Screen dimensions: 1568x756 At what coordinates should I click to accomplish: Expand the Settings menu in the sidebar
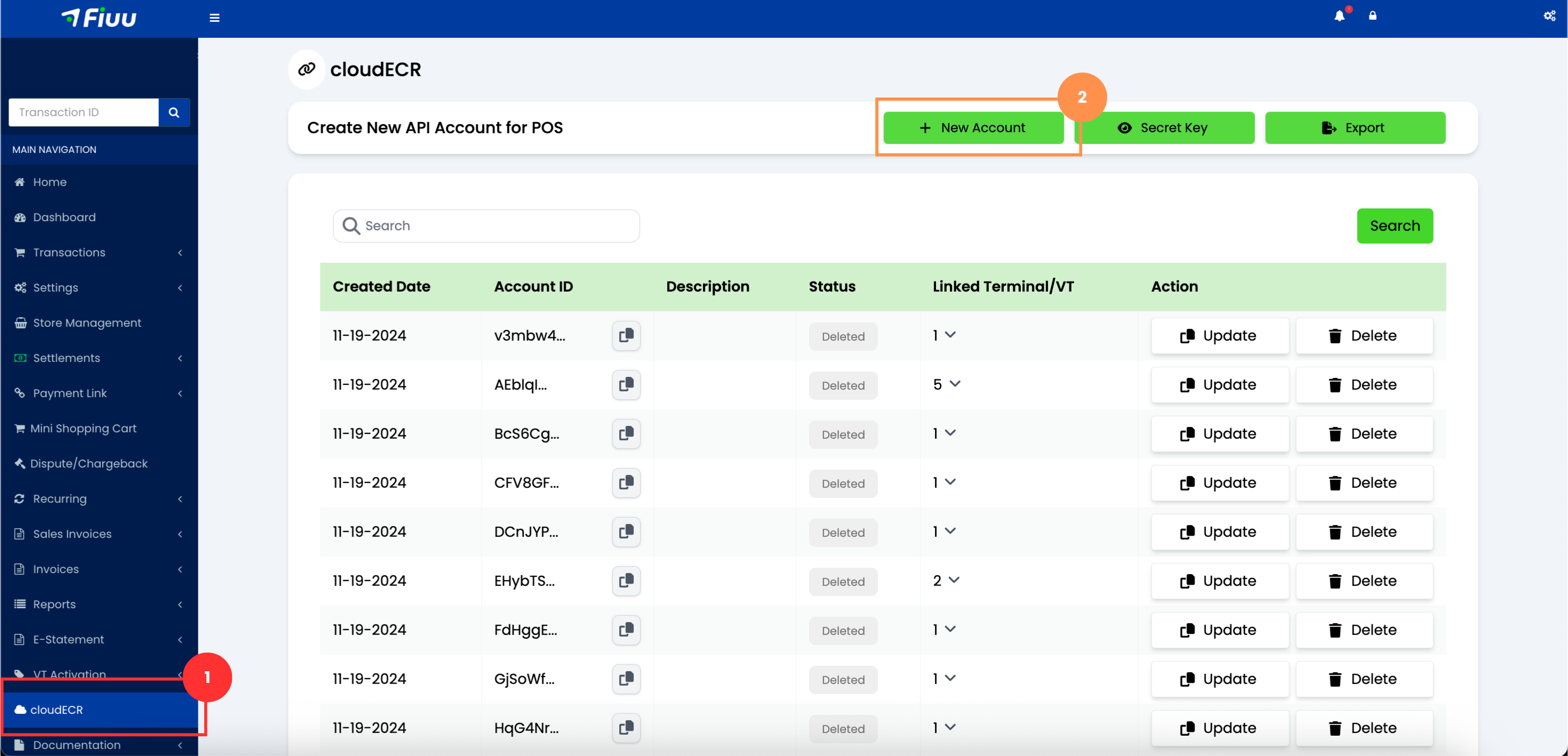tap(55, 287)
